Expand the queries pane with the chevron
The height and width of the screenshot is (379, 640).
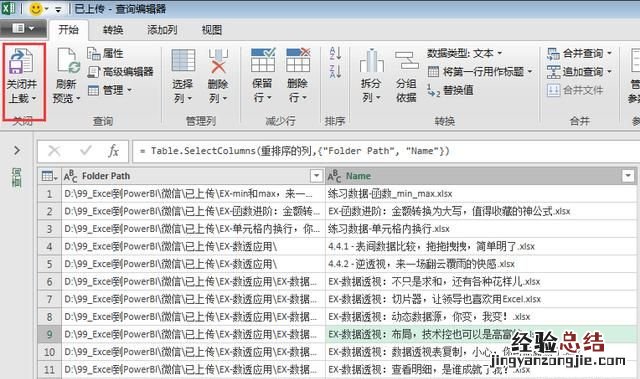(17, 151)
